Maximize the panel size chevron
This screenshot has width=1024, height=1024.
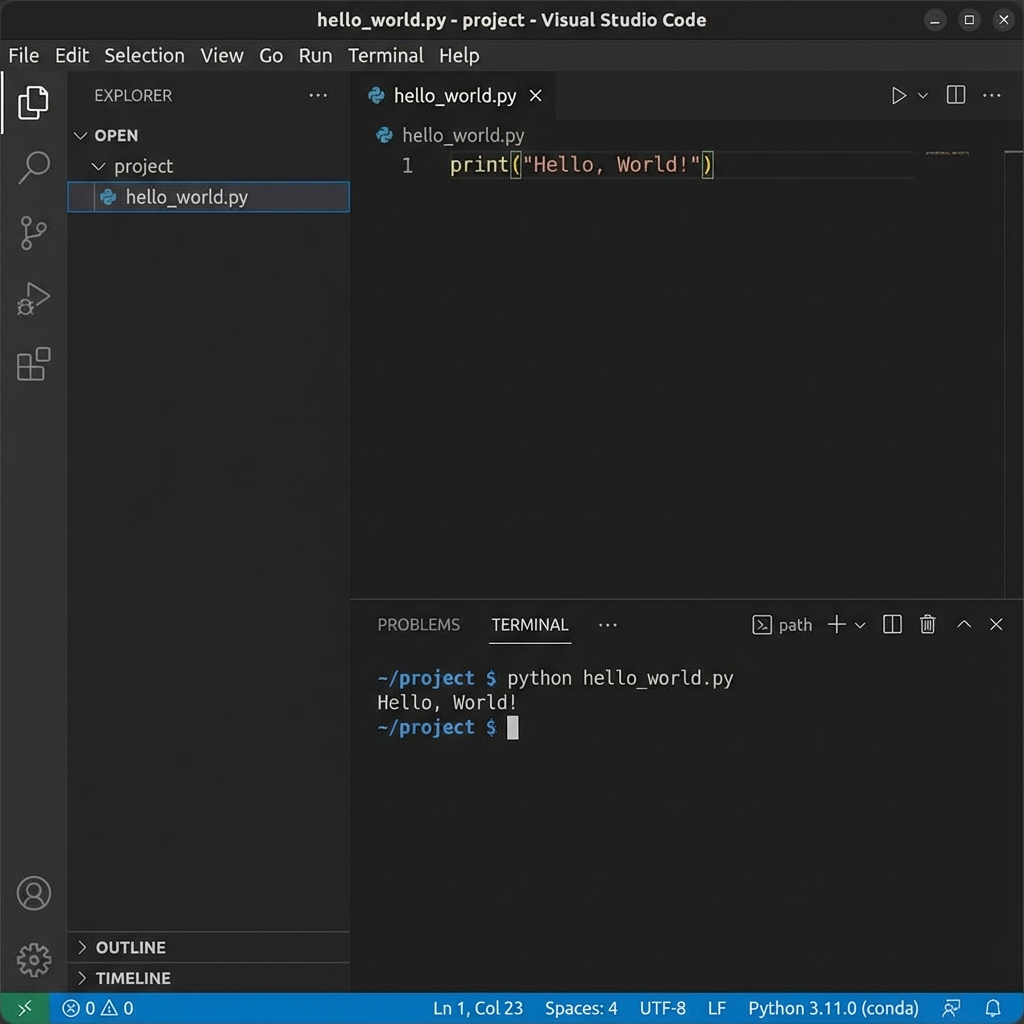tap(964, 624)
